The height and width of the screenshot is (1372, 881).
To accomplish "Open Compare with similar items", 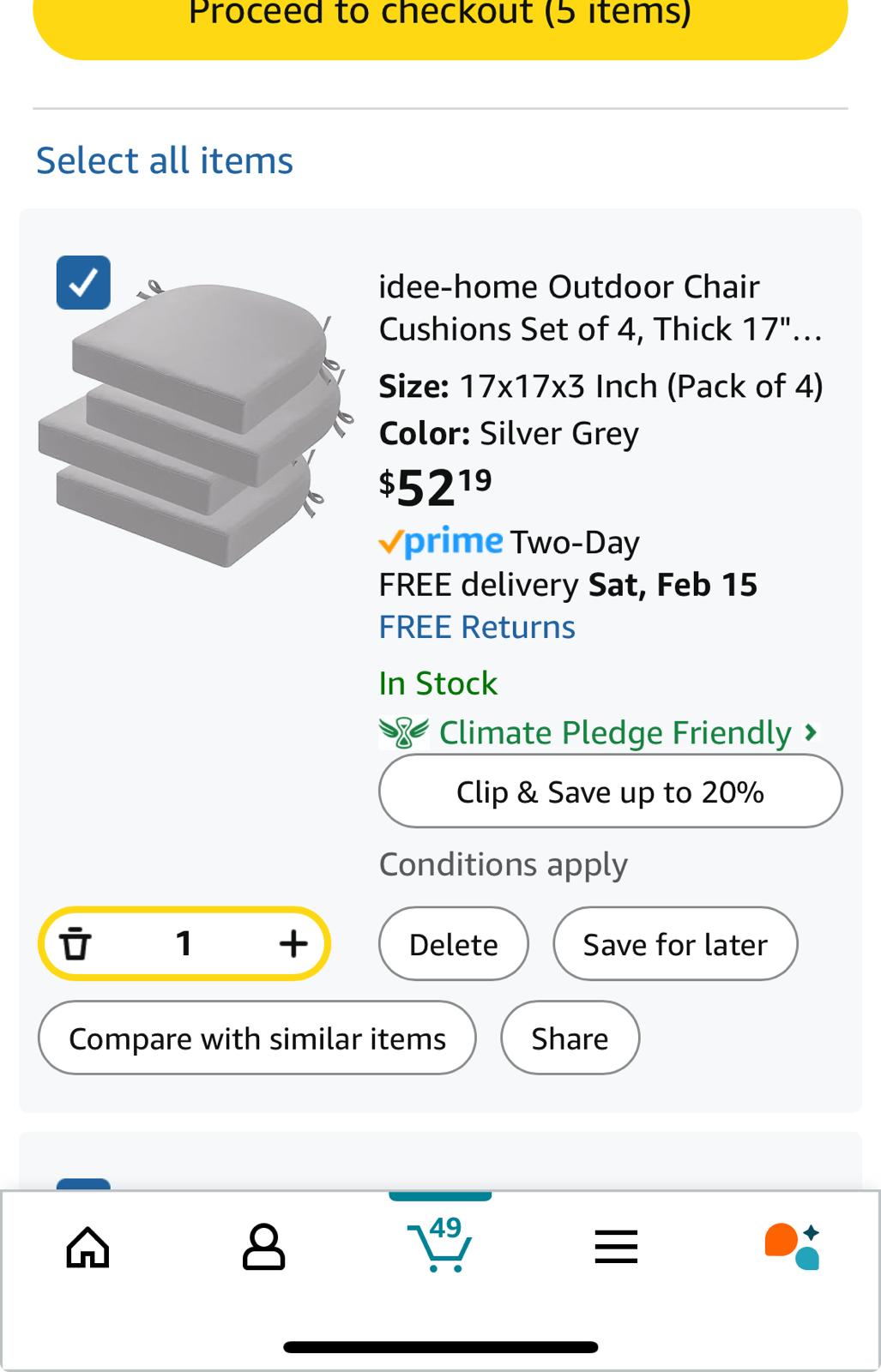I will pos(256,1038).
